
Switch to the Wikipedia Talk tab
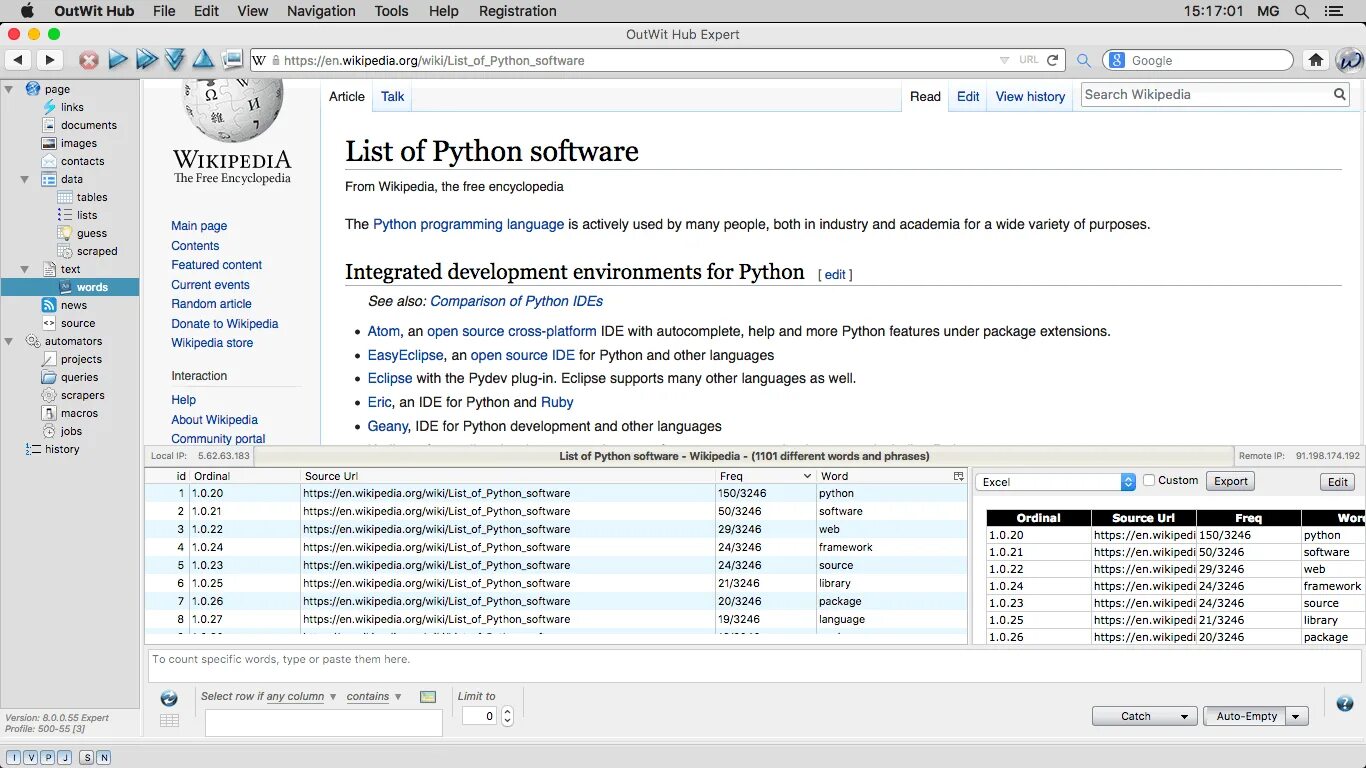(x=393, y=96)
